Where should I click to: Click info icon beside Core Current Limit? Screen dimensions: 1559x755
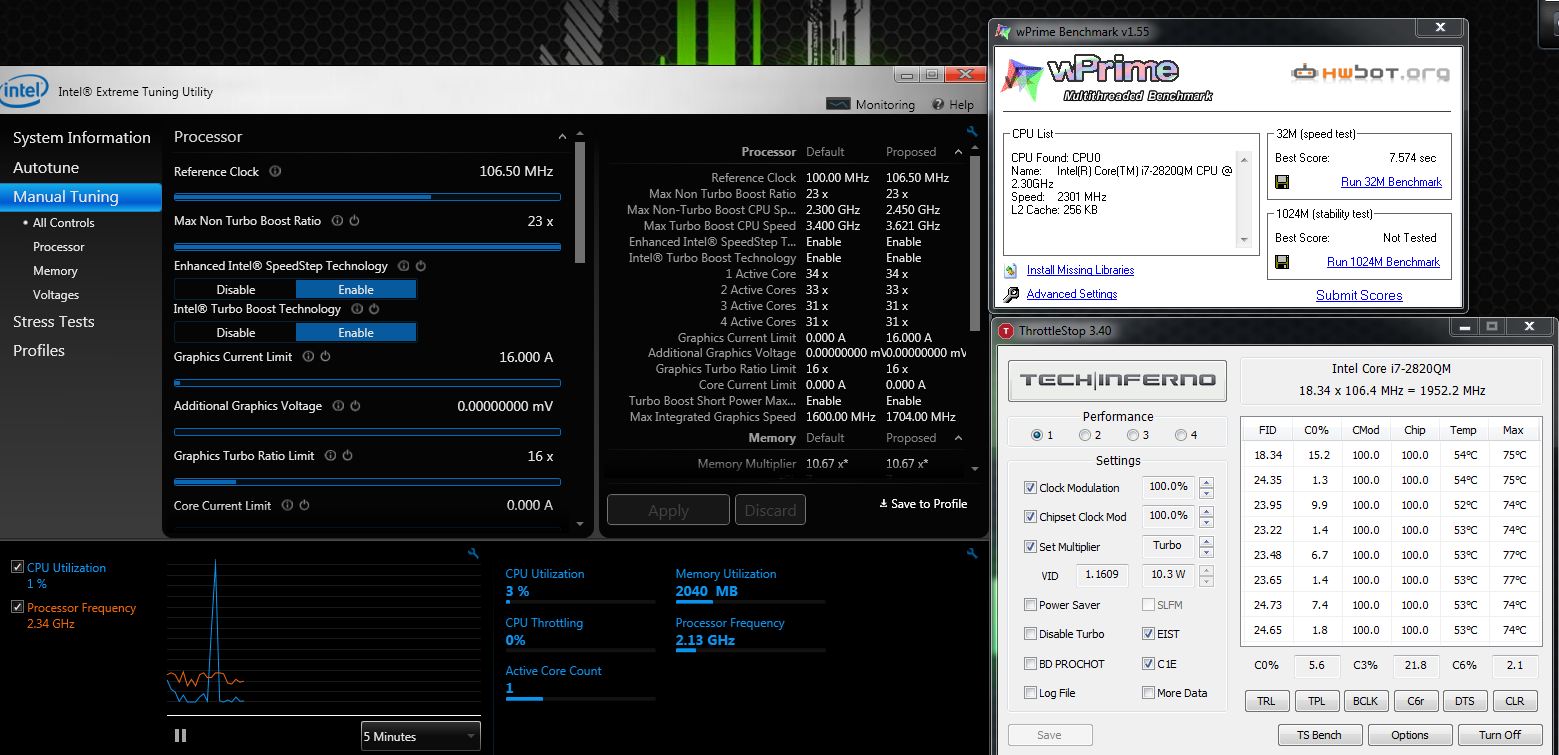point(287,505)
